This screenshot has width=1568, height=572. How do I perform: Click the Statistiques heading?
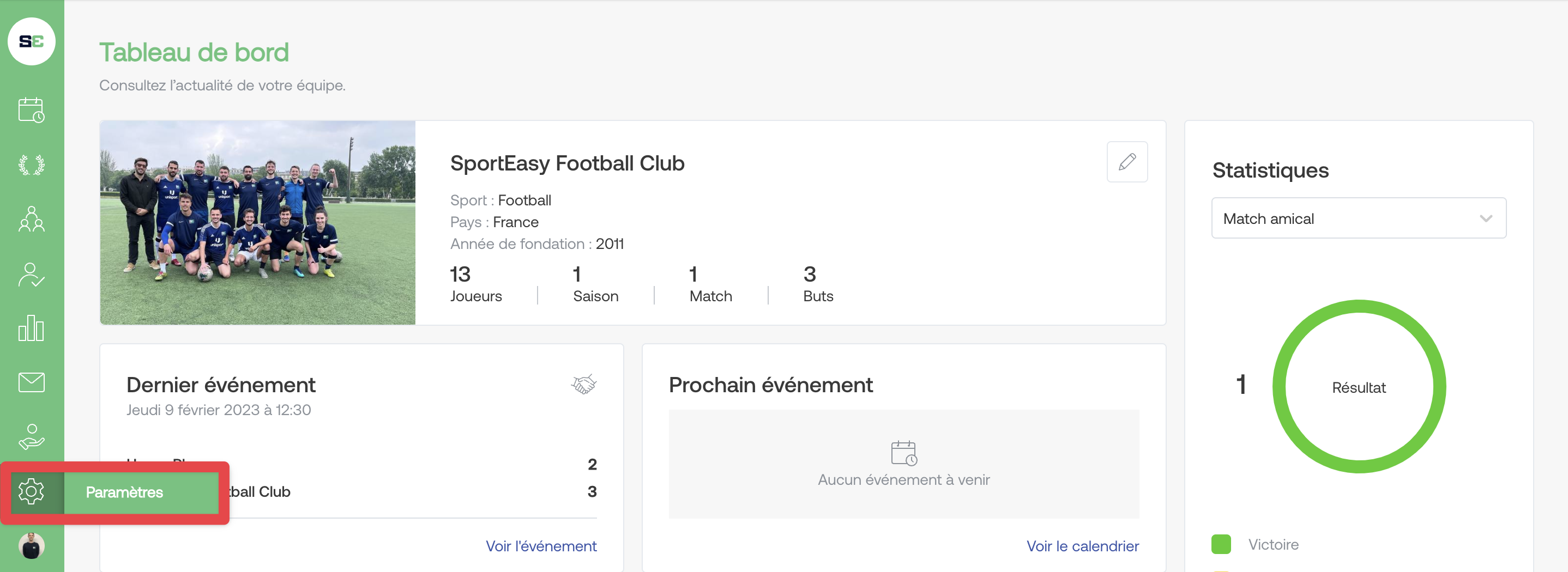(x=1270, y=171)
